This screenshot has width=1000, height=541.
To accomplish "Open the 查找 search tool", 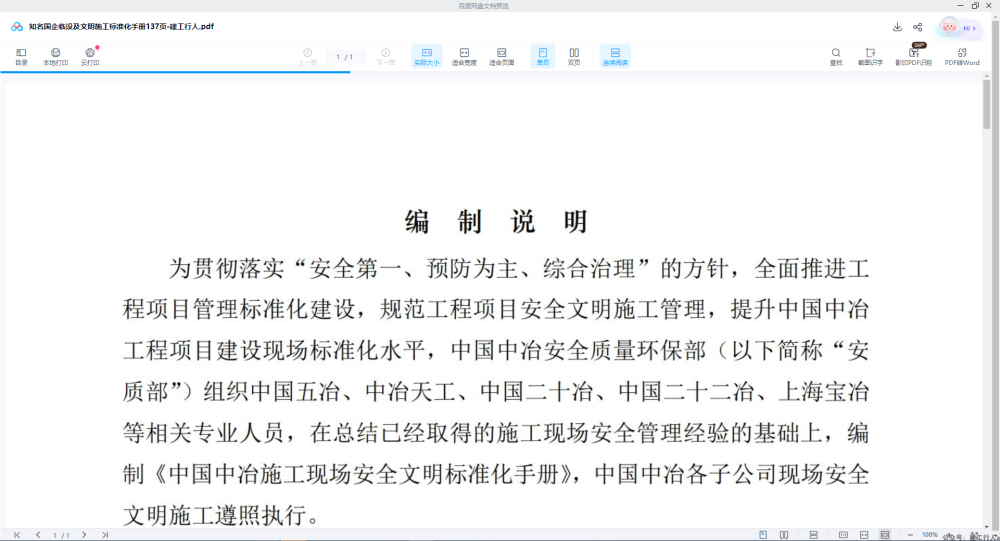I will [x=835, y=56].
